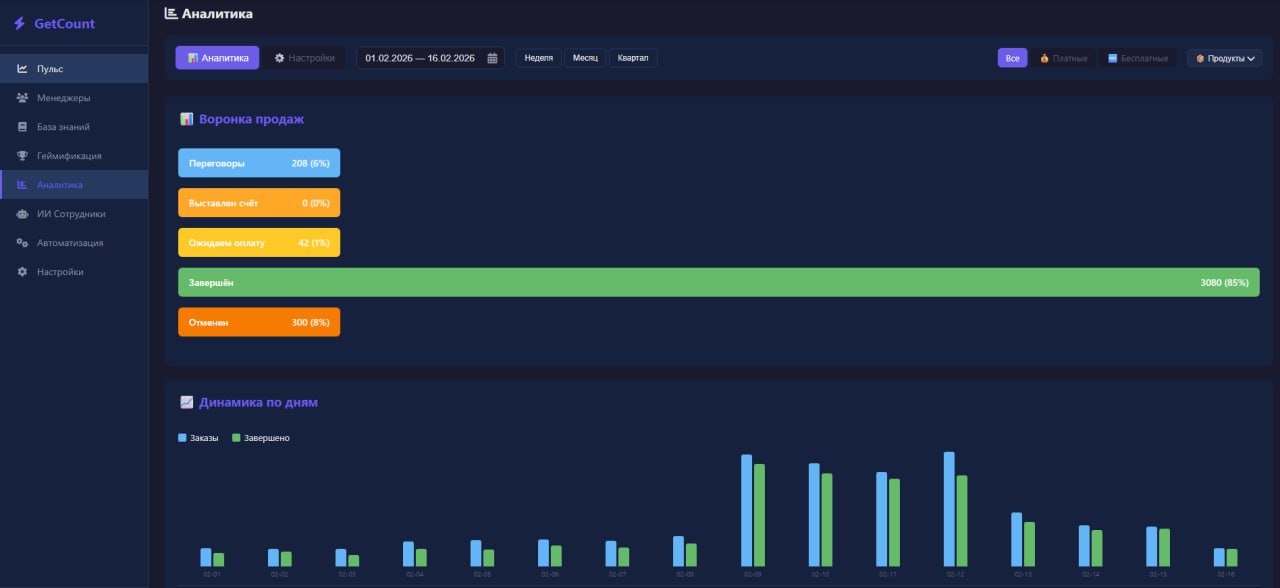Select ИИ Сотрудники robot icon
The height and width of the screenshot is (588, 1280).
(22, 214)
